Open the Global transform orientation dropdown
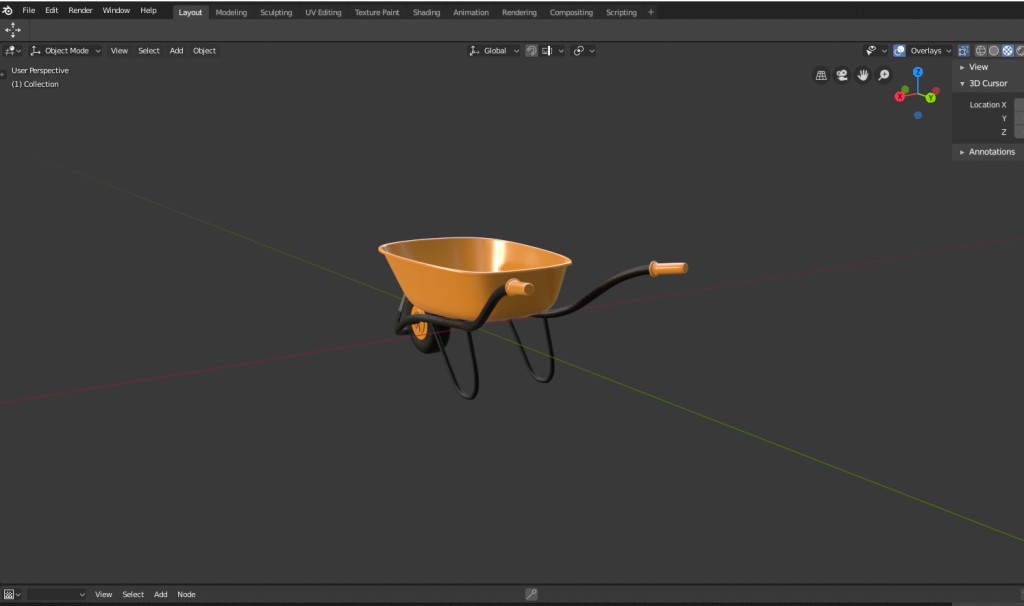1024x606 pixels. click(x=494, y=50)
